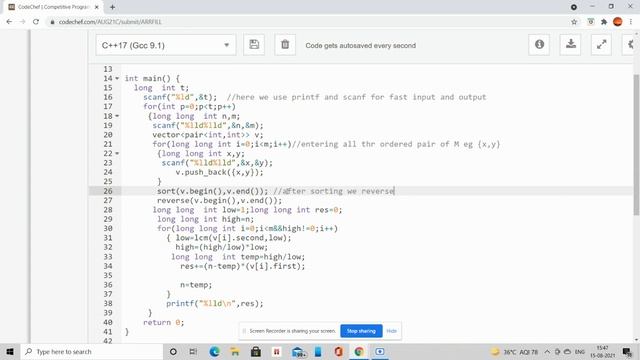The image size is (640, 360).
Task: Open a new browser tab
Action: pos(112,7)
